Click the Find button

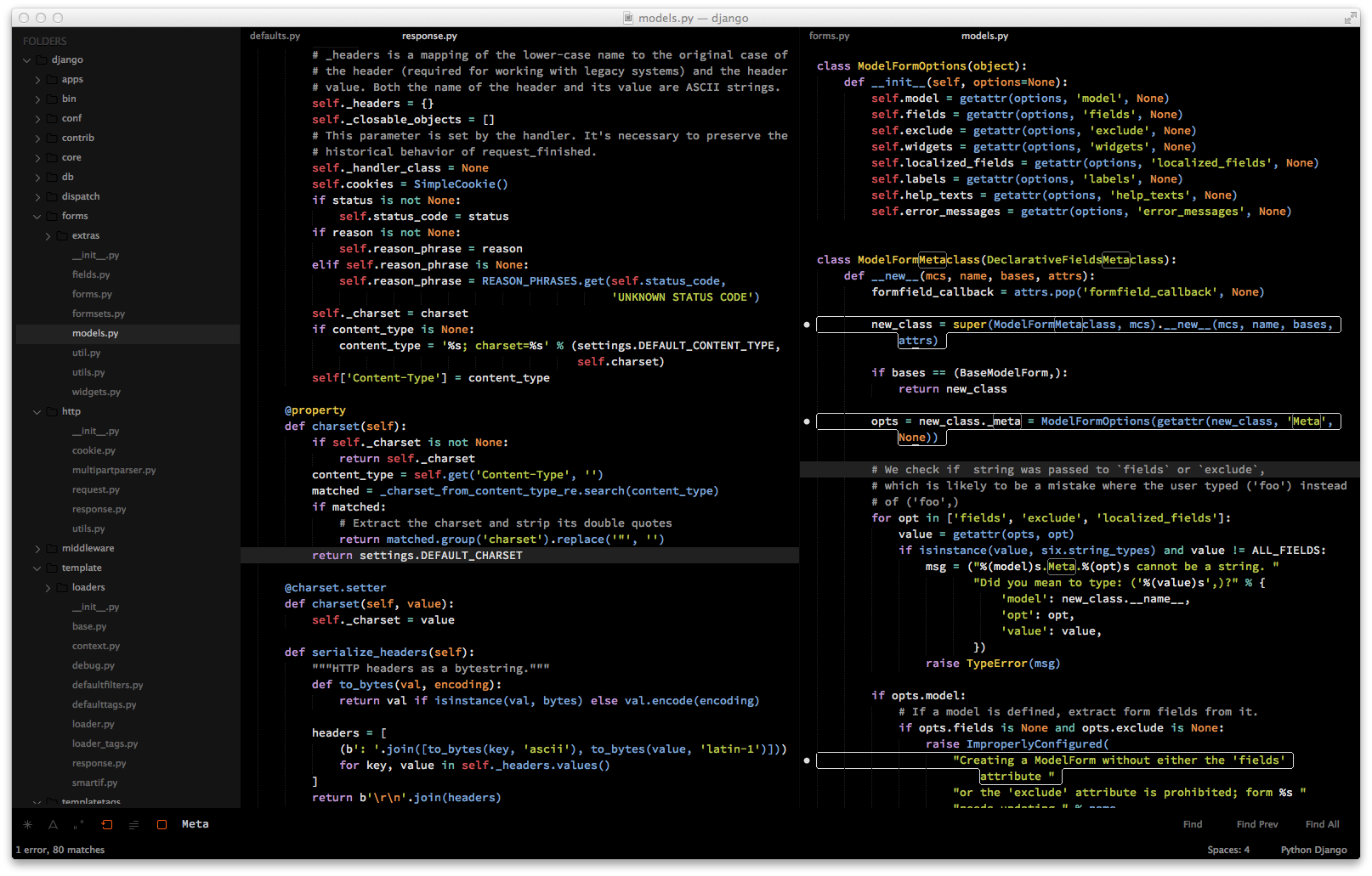coord(1193,824)
